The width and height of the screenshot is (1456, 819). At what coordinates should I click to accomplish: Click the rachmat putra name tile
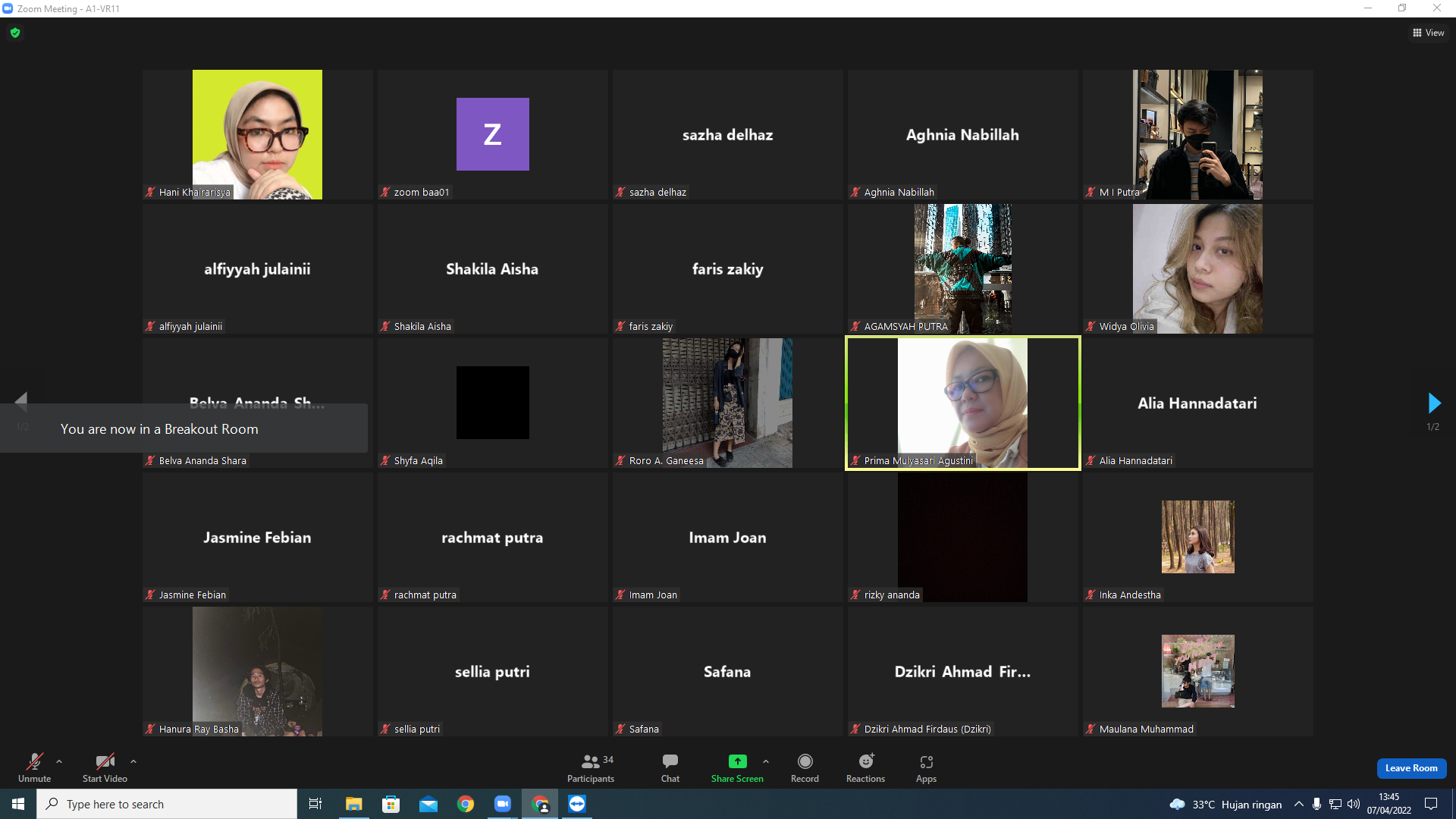(x=492, y=537)
